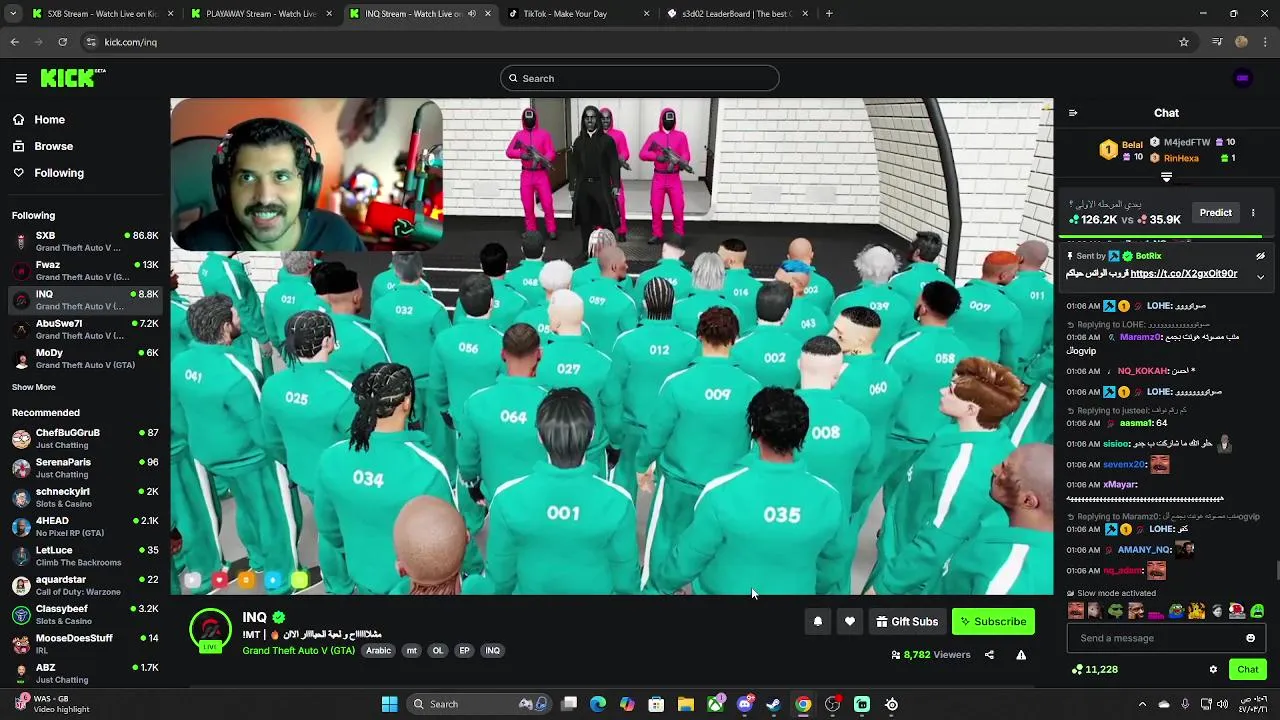This screenshot has height=720, width=1280.
Task: Open the Home page in sidebar
Action: [49, 120]
